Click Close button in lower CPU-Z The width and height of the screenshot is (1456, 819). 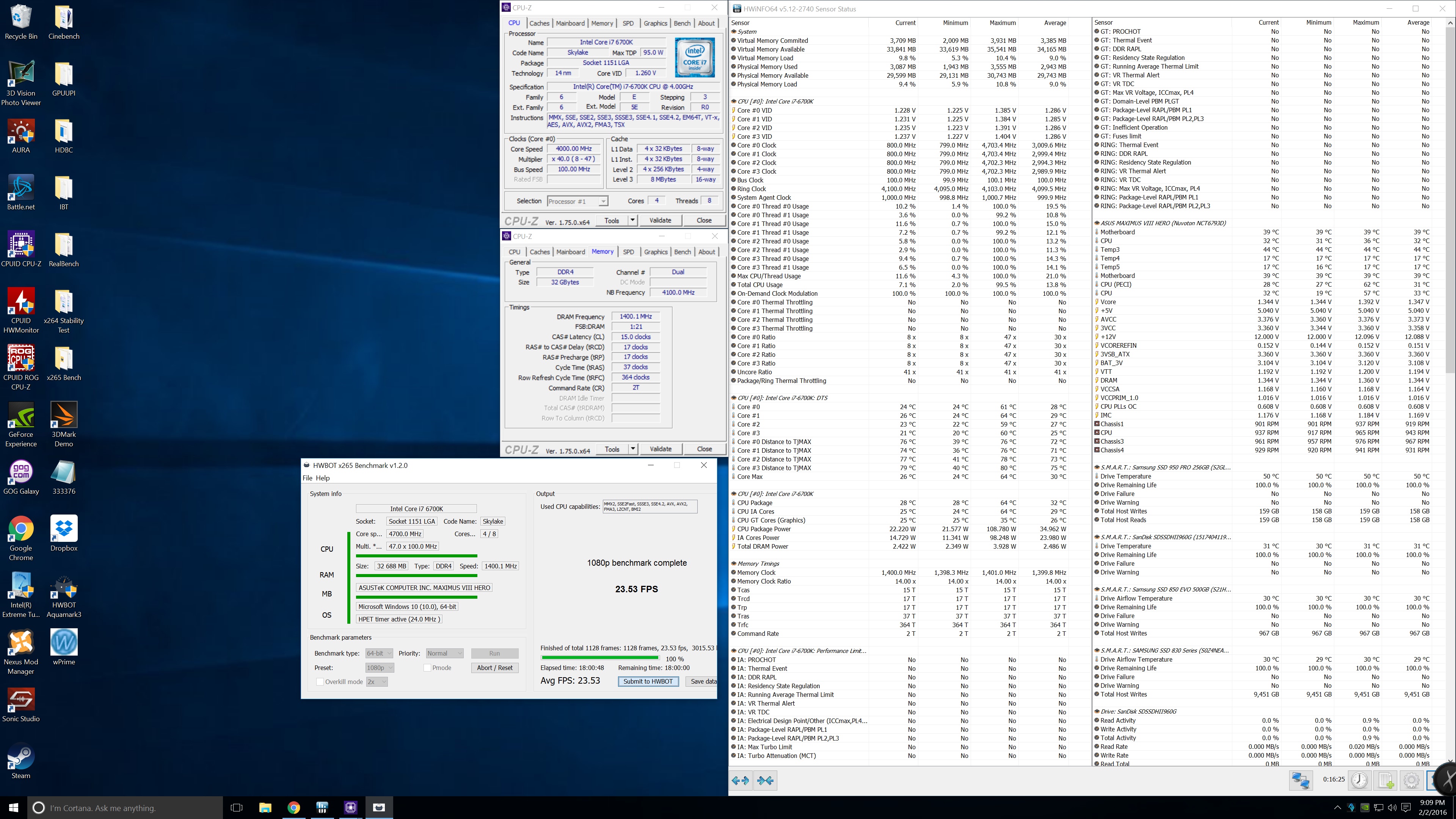coord(704,449)
